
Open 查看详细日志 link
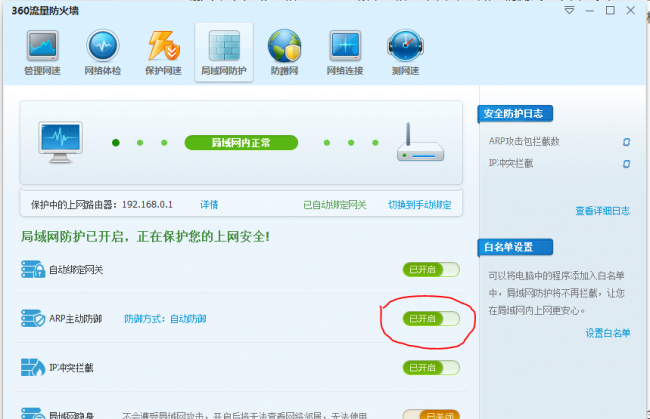pos(602,211)
